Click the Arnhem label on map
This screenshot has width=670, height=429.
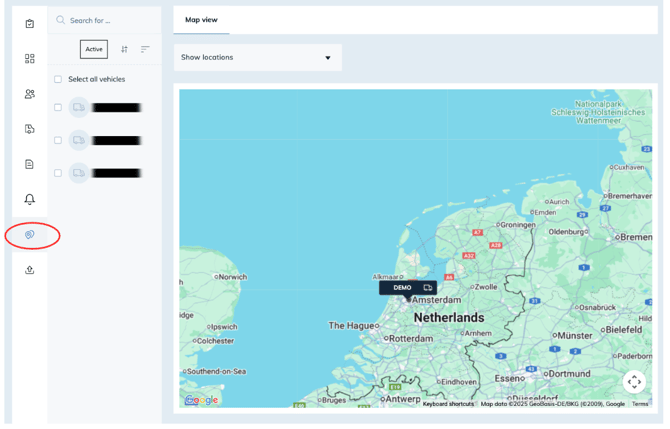click(x=478, y=333)
